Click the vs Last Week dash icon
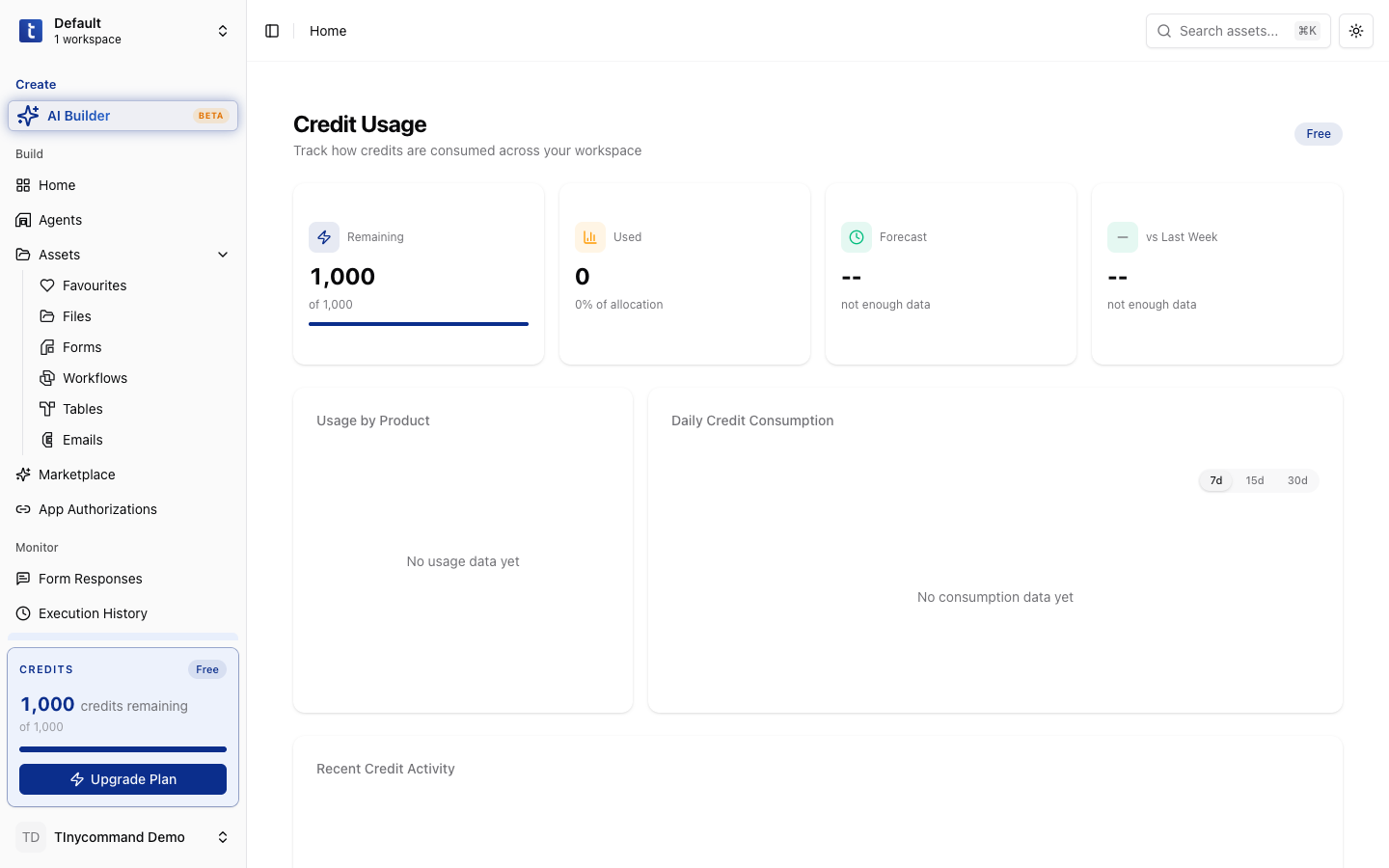This screenshot has height=868, width=1389. (1123, 237)
